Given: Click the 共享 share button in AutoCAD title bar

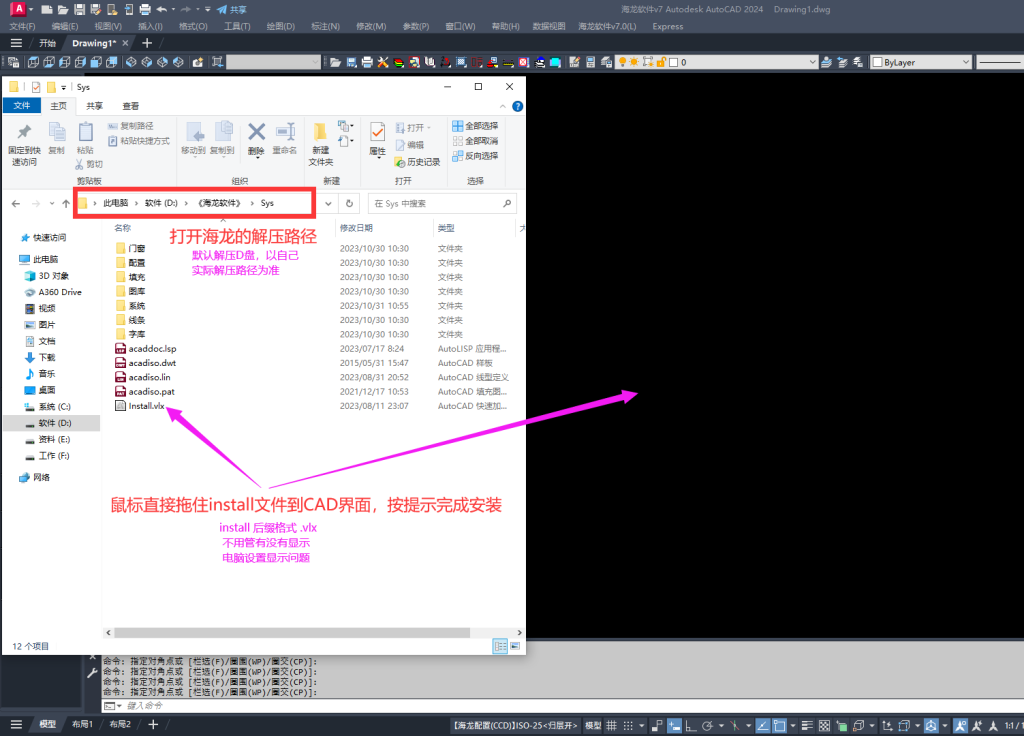Looking at the screenshot, I should click(x=232, y=10).
